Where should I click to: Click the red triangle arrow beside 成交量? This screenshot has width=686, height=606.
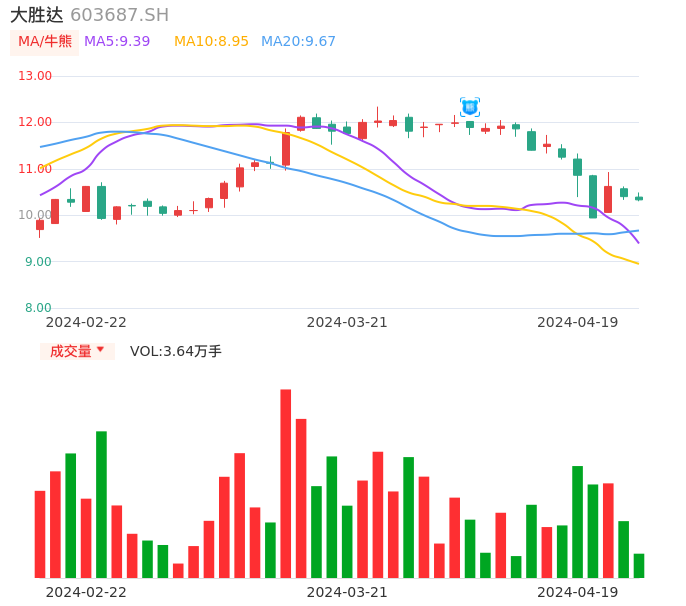click(100, 350)
